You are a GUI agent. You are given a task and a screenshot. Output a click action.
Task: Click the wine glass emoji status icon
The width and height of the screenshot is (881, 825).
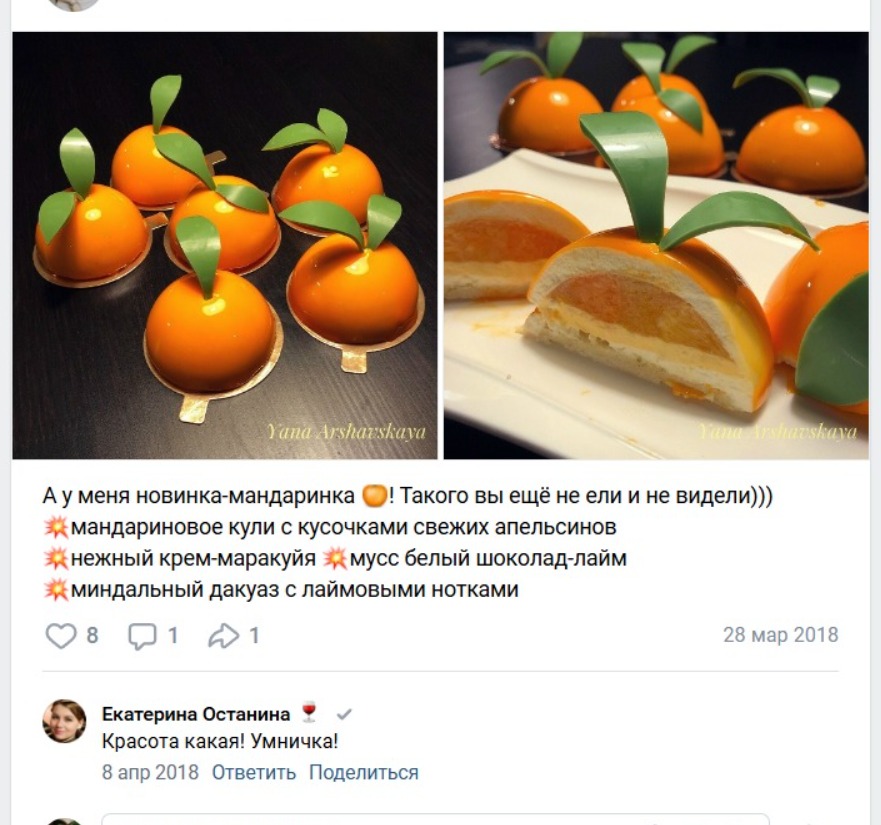(308, 713)
